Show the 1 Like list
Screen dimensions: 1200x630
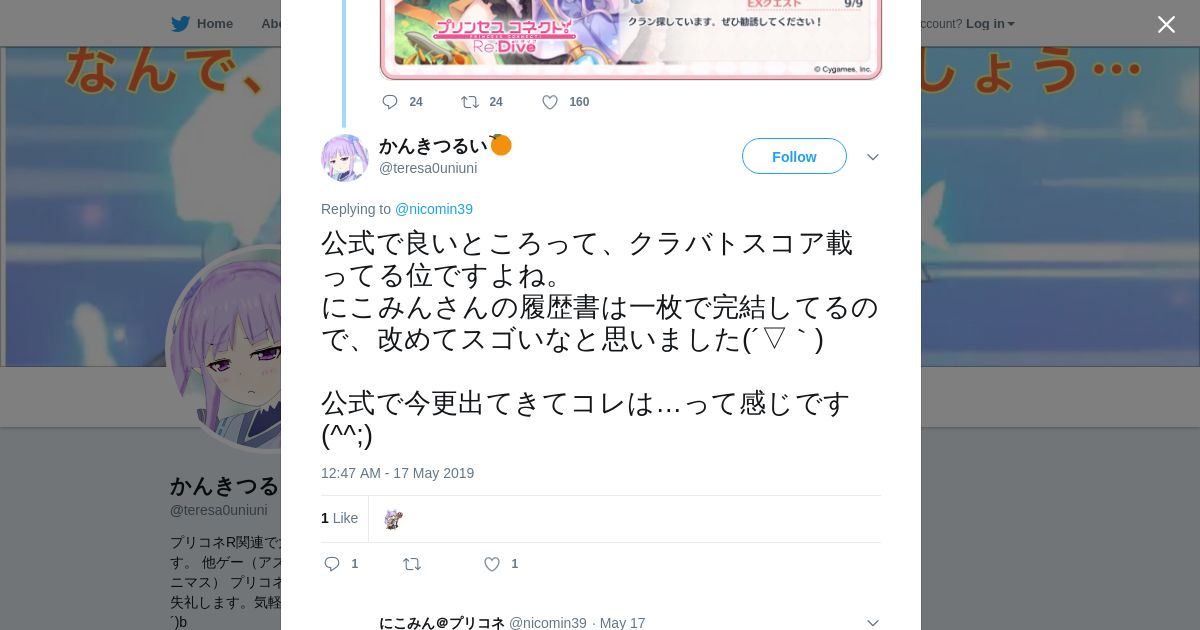[339, 518]
